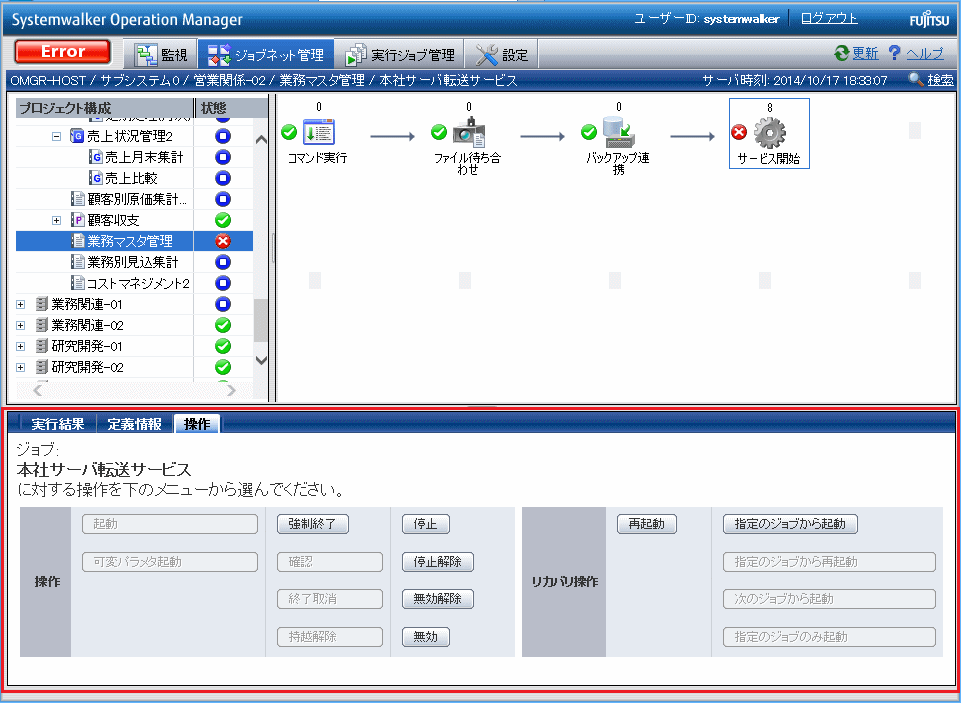The image size is (961, 703).
Task: Select the バックアップ連携 job icon
Action: [619, 132]
